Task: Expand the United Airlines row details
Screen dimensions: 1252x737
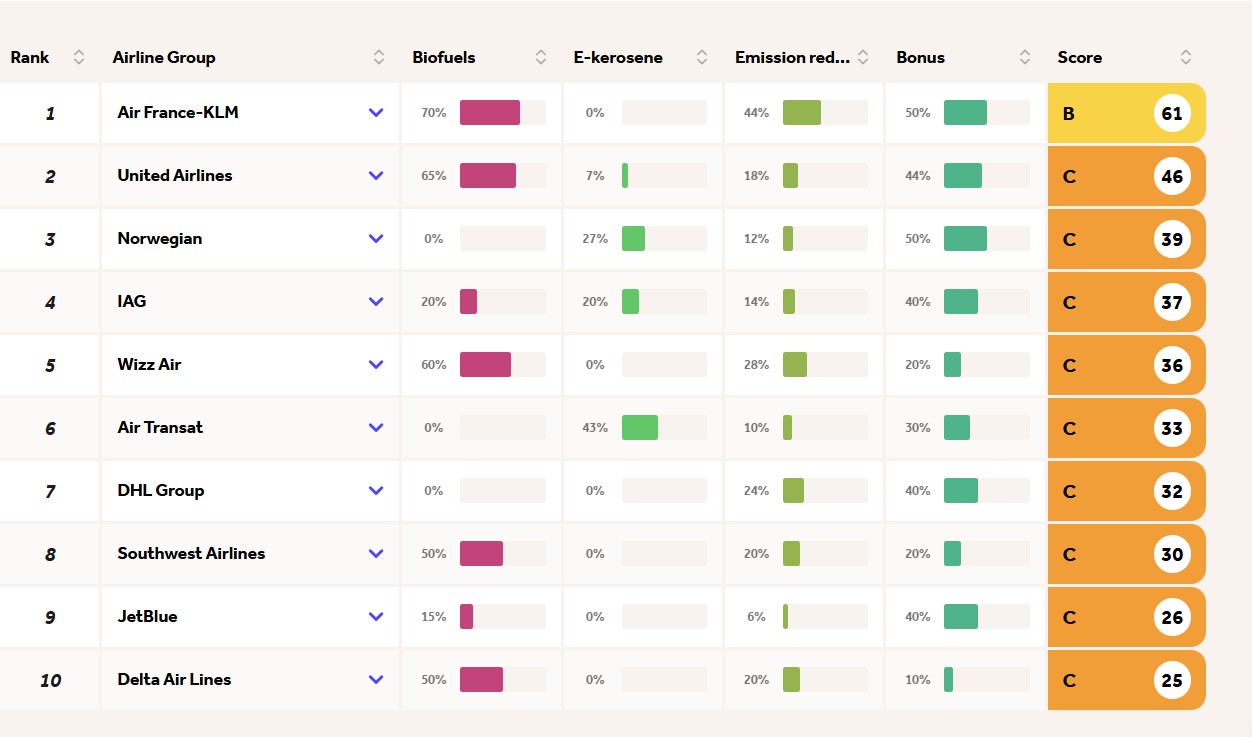Action: pyautogui.click(x=376, y=176)
